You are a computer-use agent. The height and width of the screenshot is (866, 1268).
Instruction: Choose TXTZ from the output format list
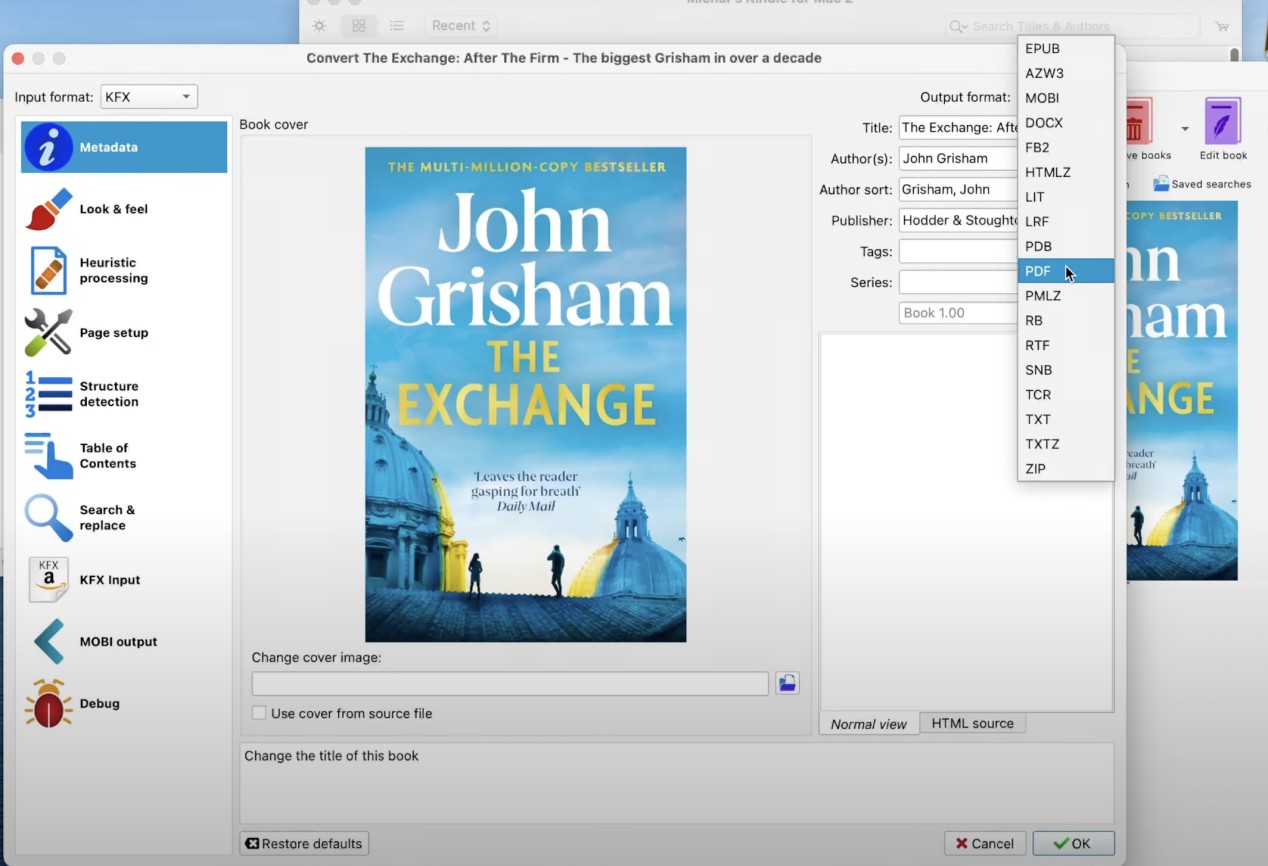(x=1066, y=444)
